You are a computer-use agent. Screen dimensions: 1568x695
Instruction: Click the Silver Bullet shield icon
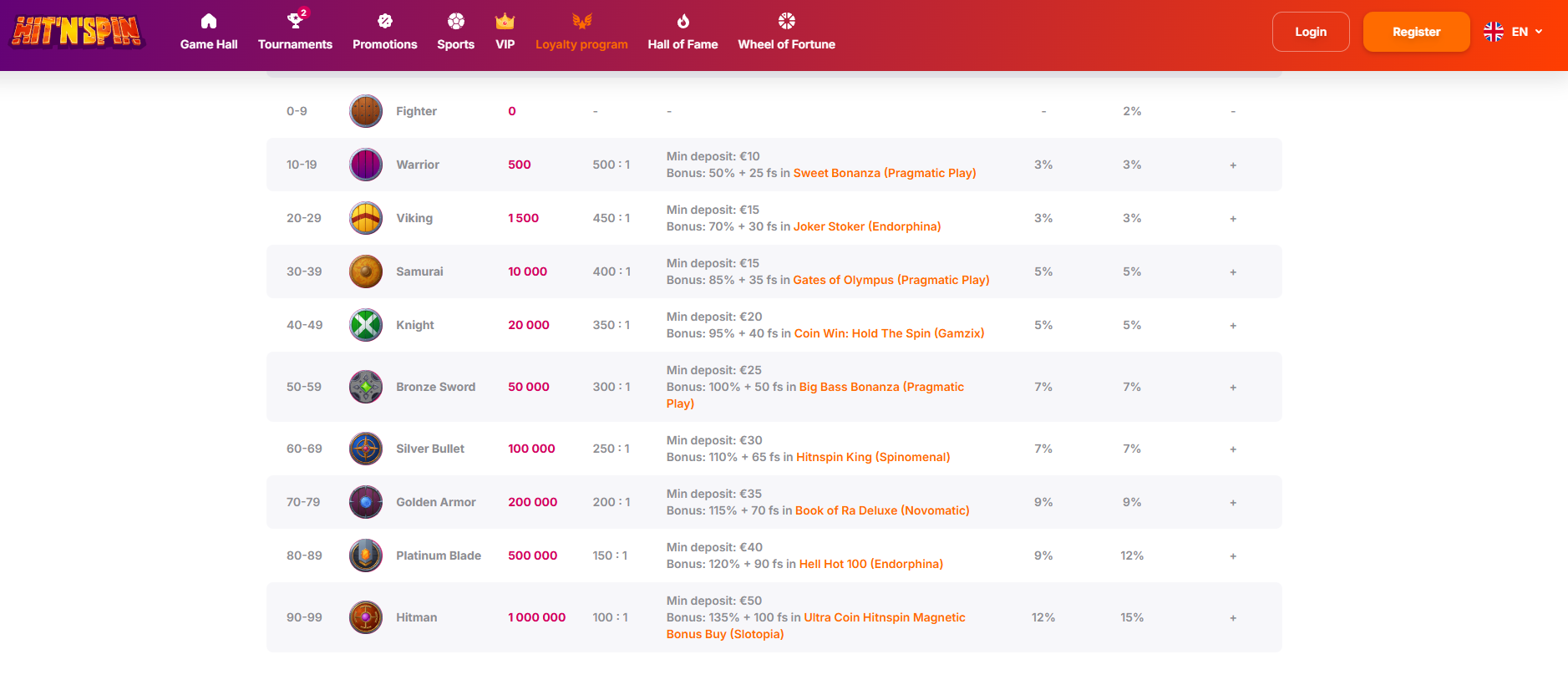(x=366, y=449)
